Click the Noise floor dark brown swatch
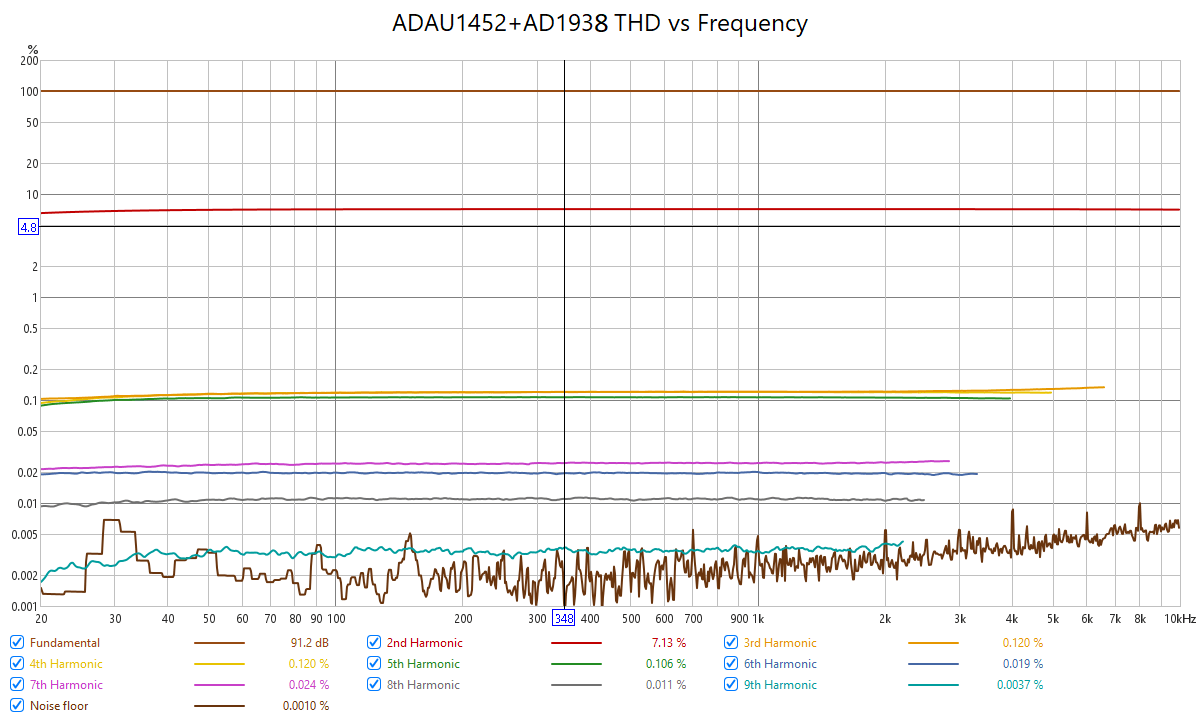The width and height of the screenshot is (1200, 717). [x=219, y=706]
